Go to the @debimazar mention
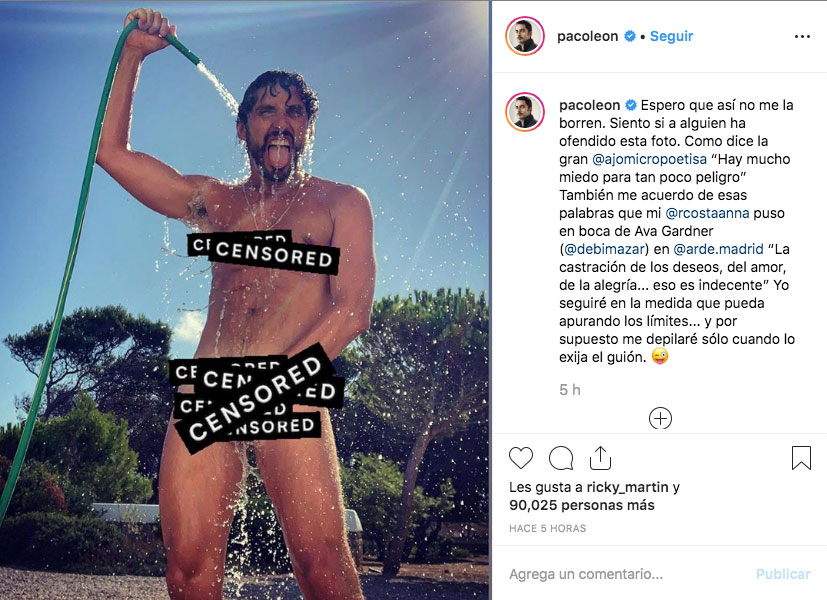 [x=604, y=249]
